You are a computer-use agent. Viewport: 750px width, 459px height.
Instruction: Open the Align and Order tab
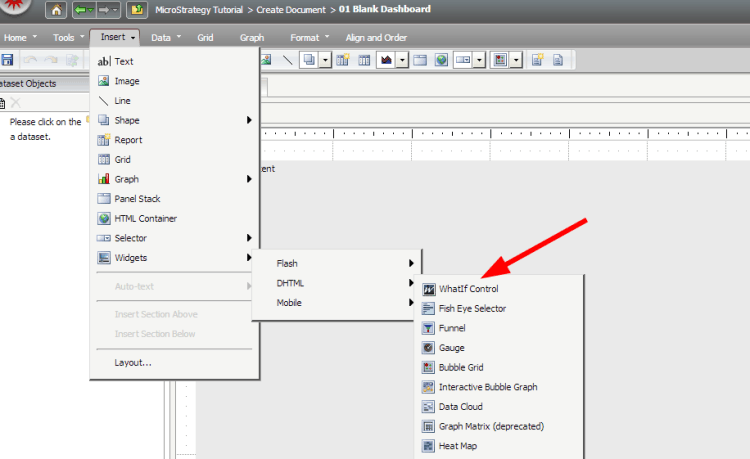coord(376,37)
